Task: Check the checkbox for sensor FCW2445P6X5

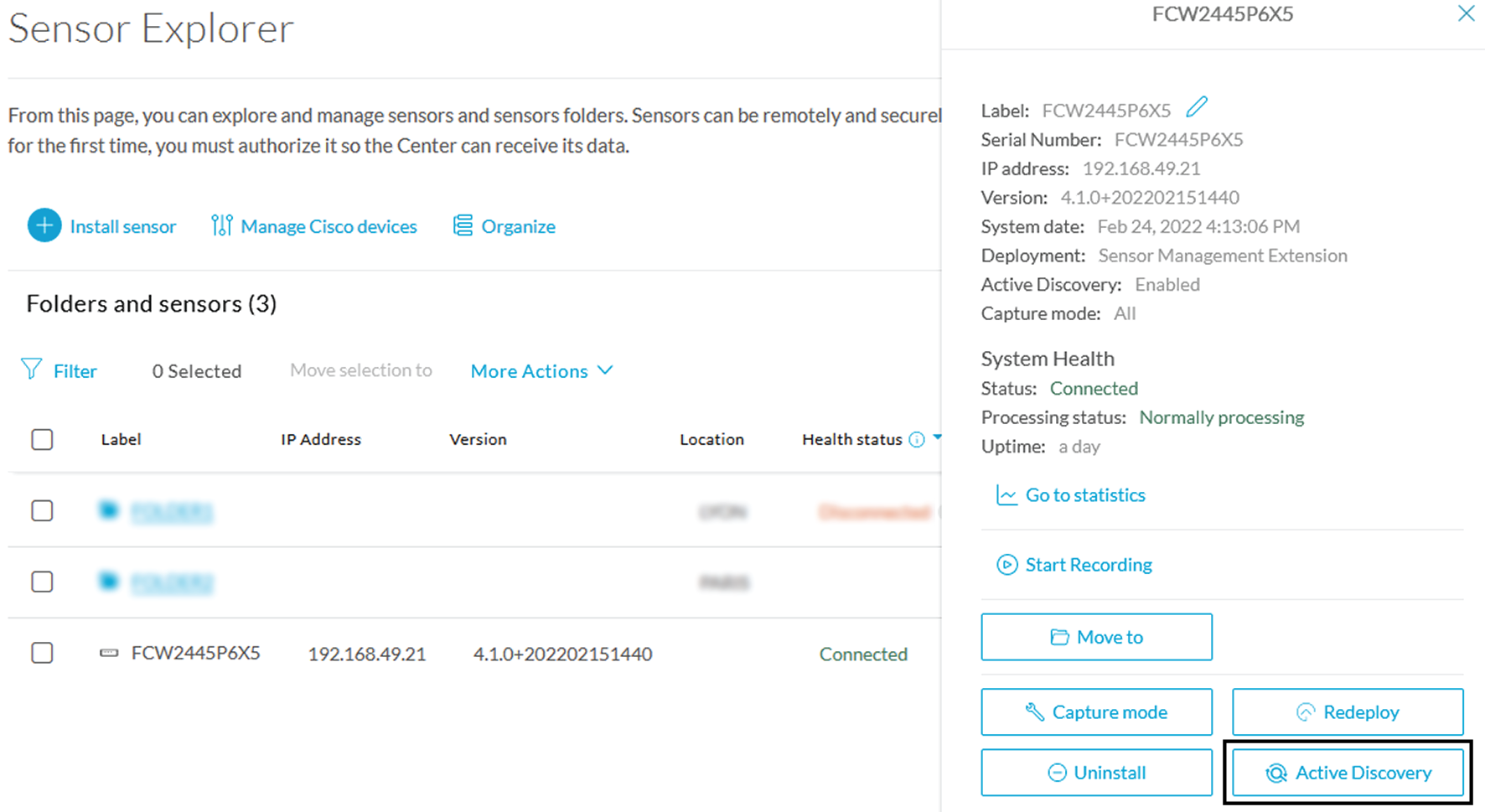Action: pyautogui.click(x=42, y=653)
